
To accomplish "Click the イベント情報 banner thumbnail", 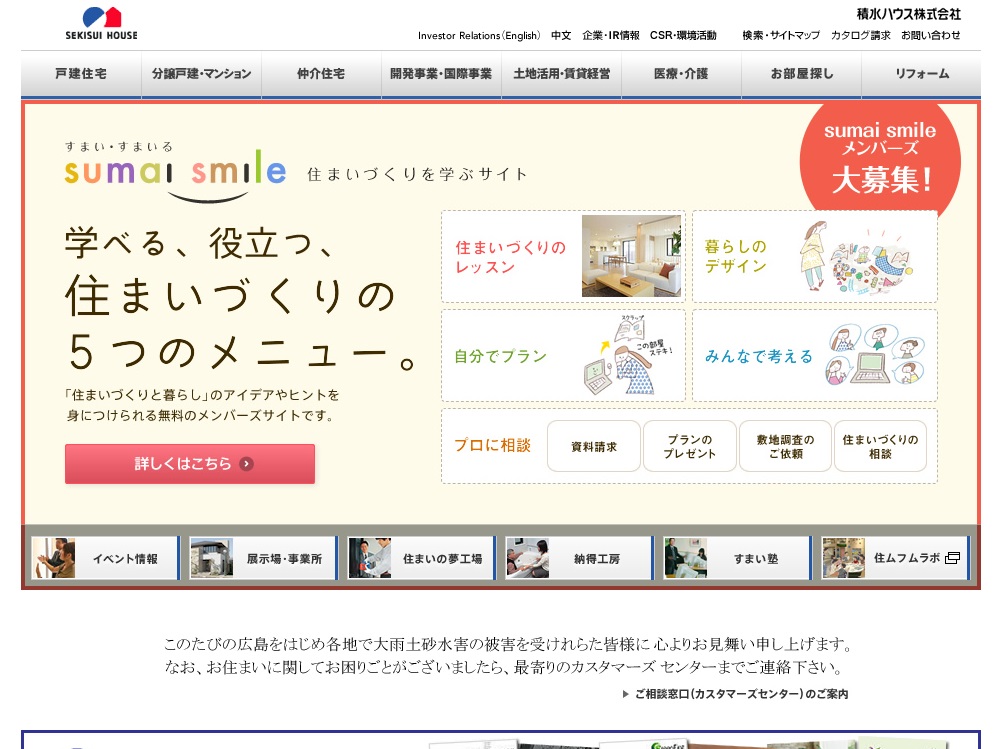I will click(54, 558).
